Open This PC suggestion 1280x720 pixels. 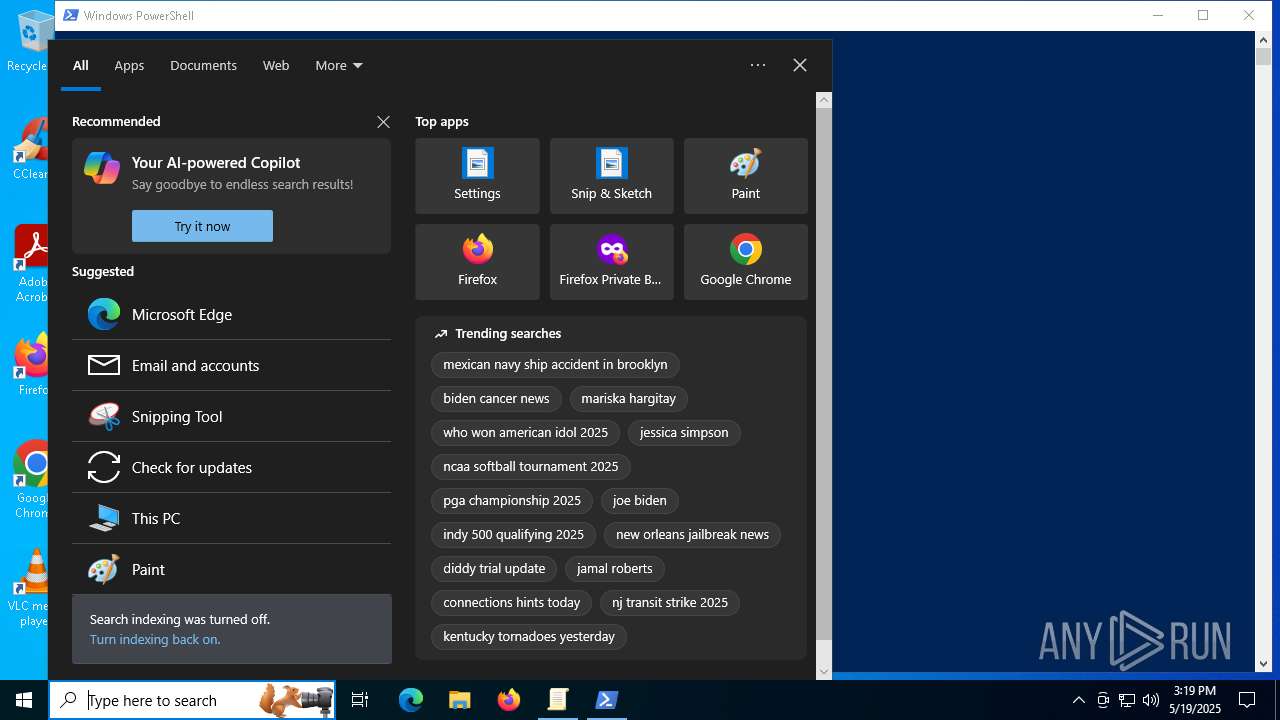tap(231, 518)
